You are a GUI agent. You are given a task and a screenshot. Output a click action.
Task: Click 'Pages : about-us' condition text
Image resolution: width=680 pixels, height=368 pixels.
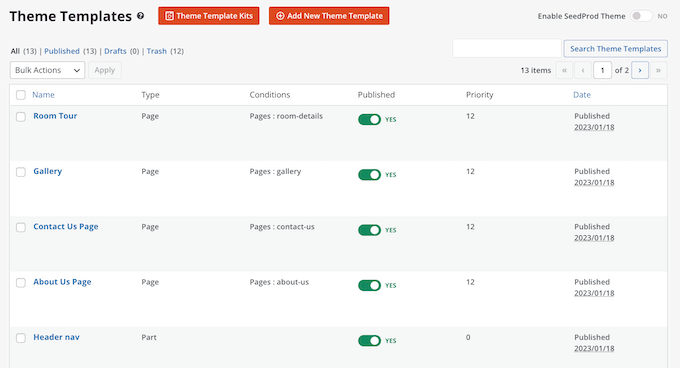279,282
